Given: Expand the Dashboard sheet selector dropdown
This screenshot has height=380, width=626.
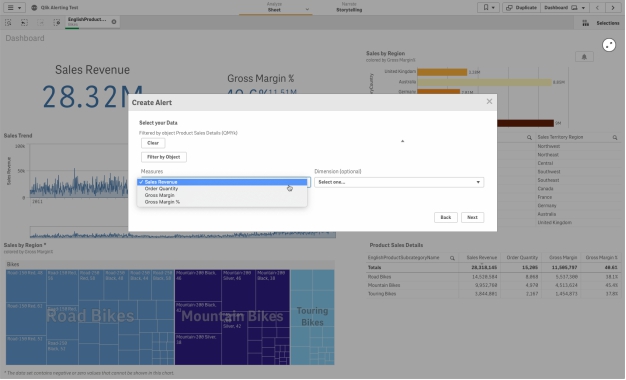Looking at the screenshot, I should 565,8.
